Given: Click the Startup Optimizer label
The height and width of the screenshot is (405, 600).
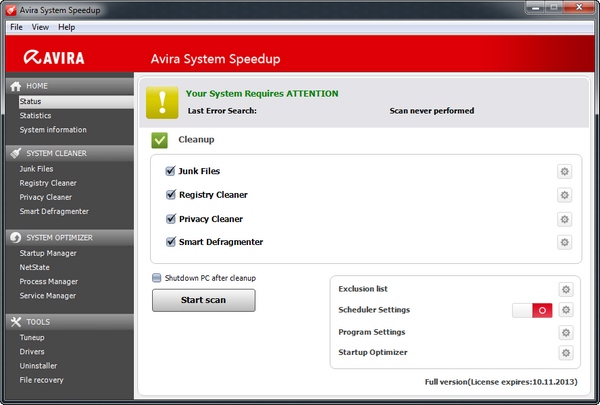Looking at the screenshot, I should [x=373, y=353].
